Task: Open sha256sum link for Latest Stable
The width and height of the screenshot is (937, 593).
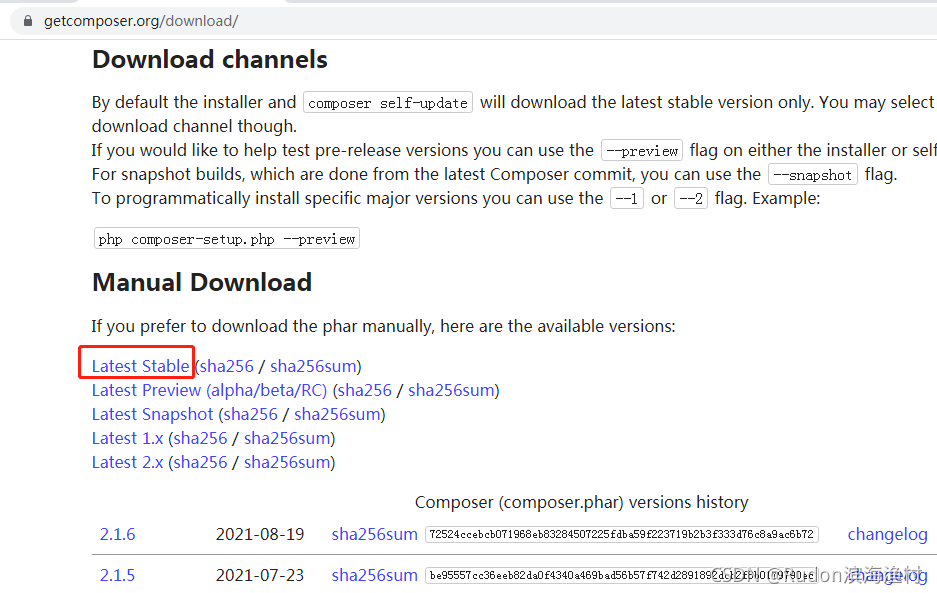Action: (x=314, y=365)
